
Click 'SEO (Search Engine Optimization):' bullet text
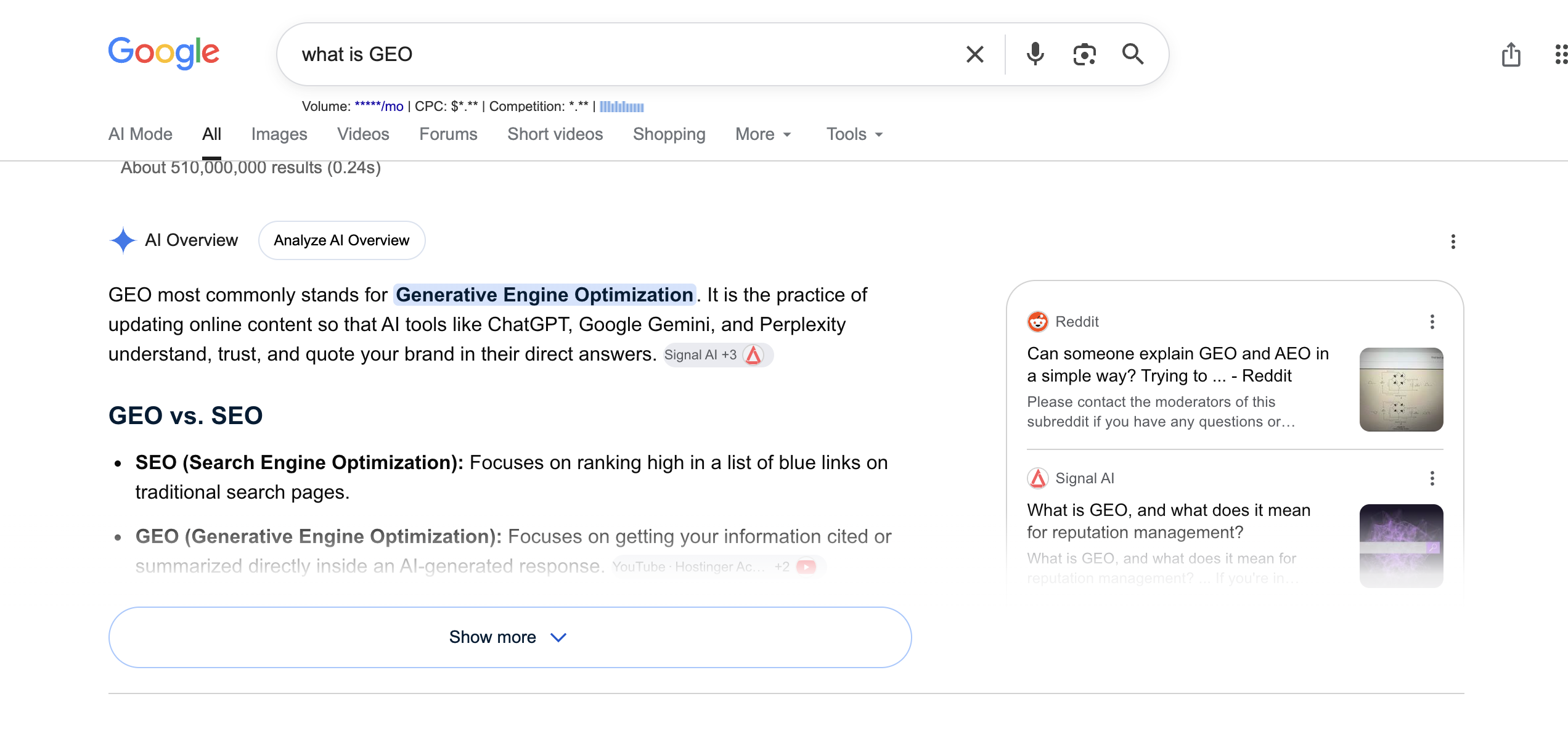pyautogui.click(x=300, y=462)
